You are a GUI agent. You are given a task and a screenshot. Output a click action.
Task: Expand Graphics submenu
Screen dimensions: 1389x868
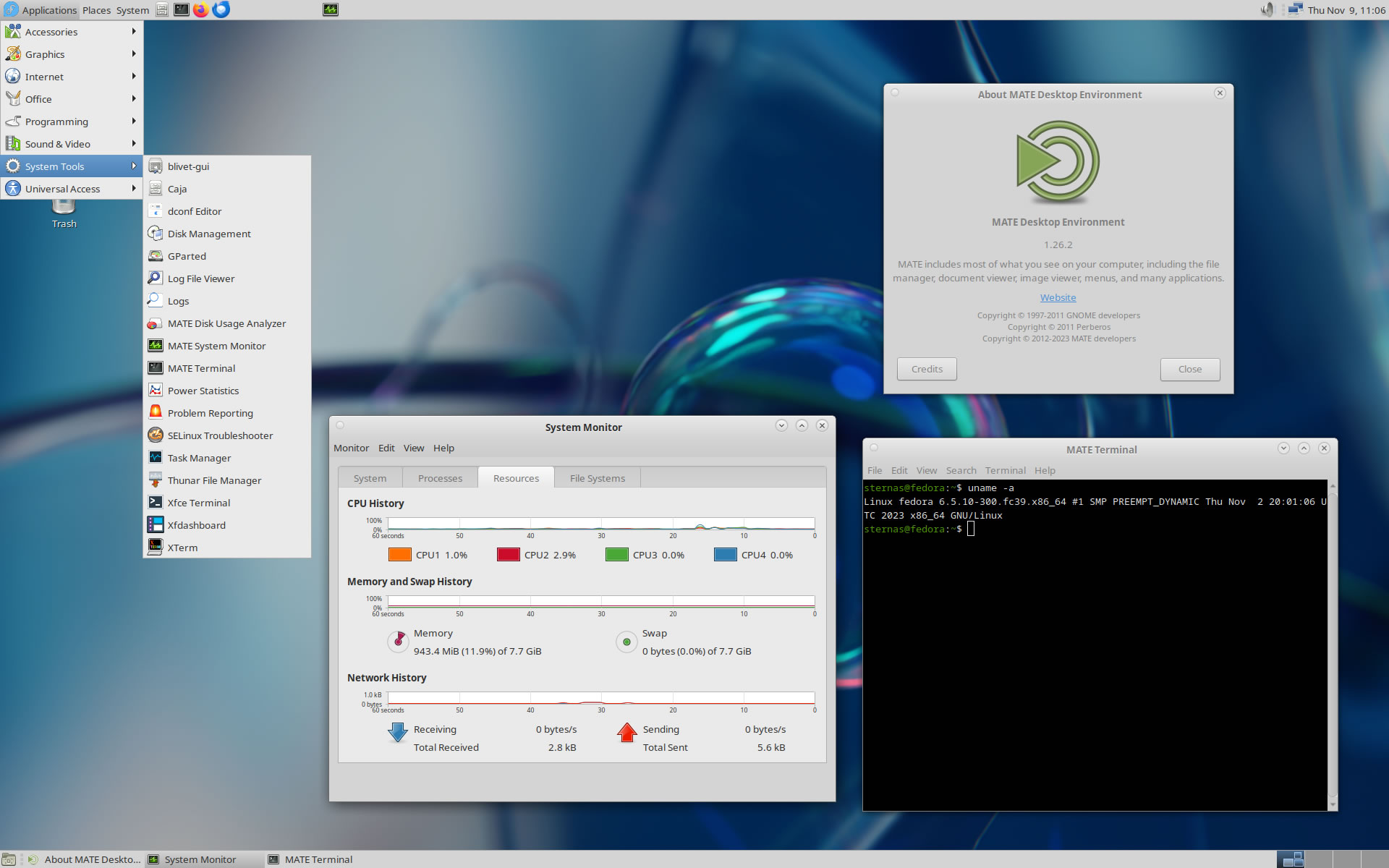pyautogui.click(x=72, y=54)
